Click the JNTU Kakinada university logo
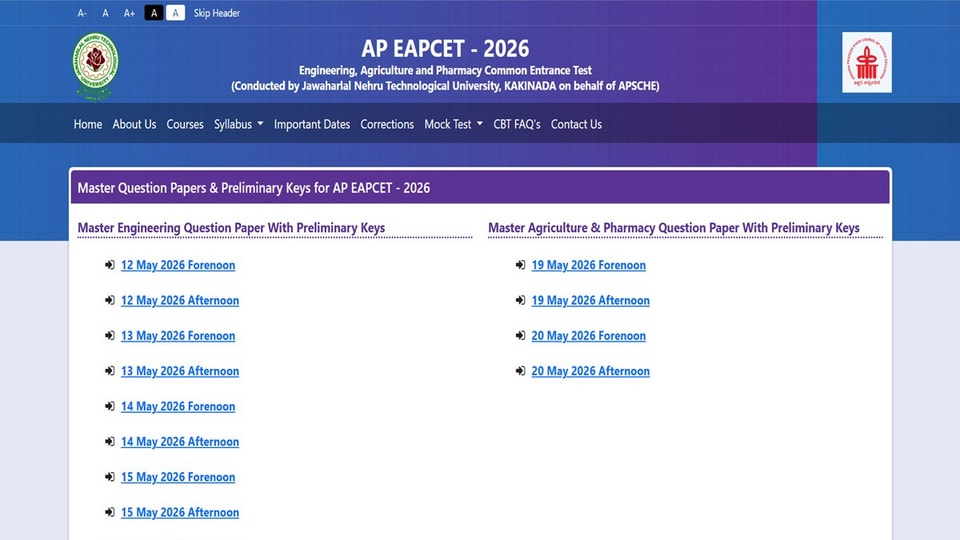Screen dimensions: 960x540 click(x=95, y=66)
